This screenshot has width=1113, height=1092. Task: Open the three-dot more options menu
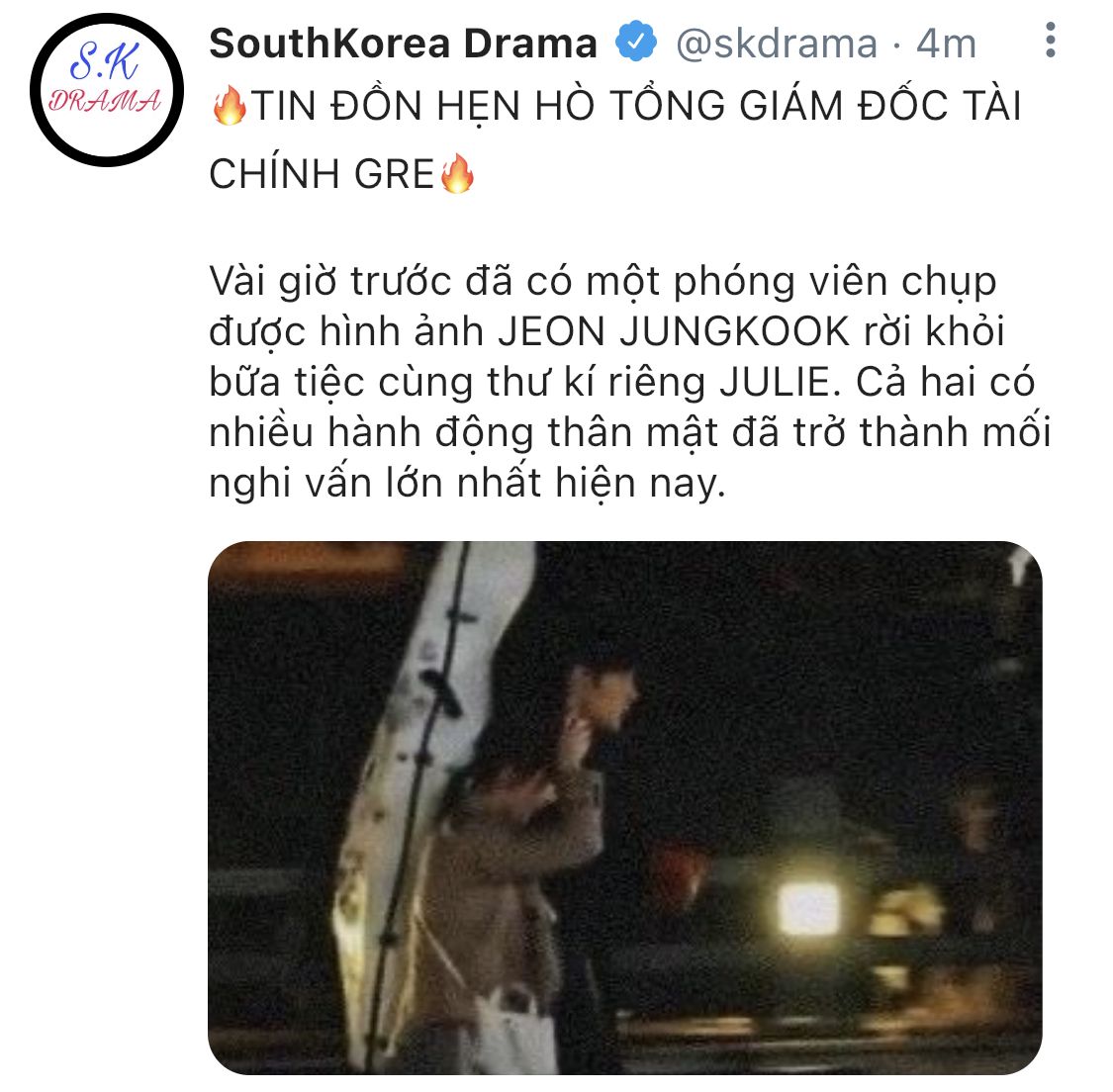coord(1050,41)
